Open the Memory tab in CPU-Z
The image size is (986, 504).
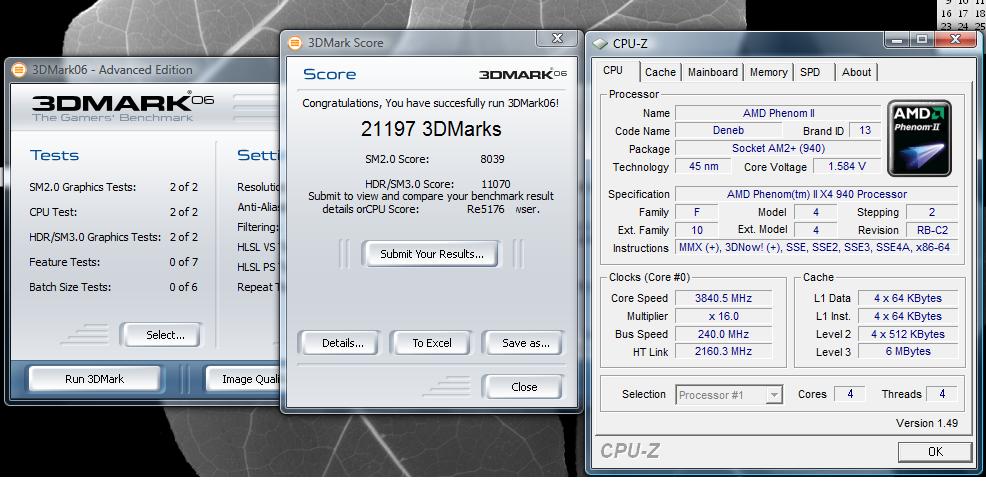(768, 72)
